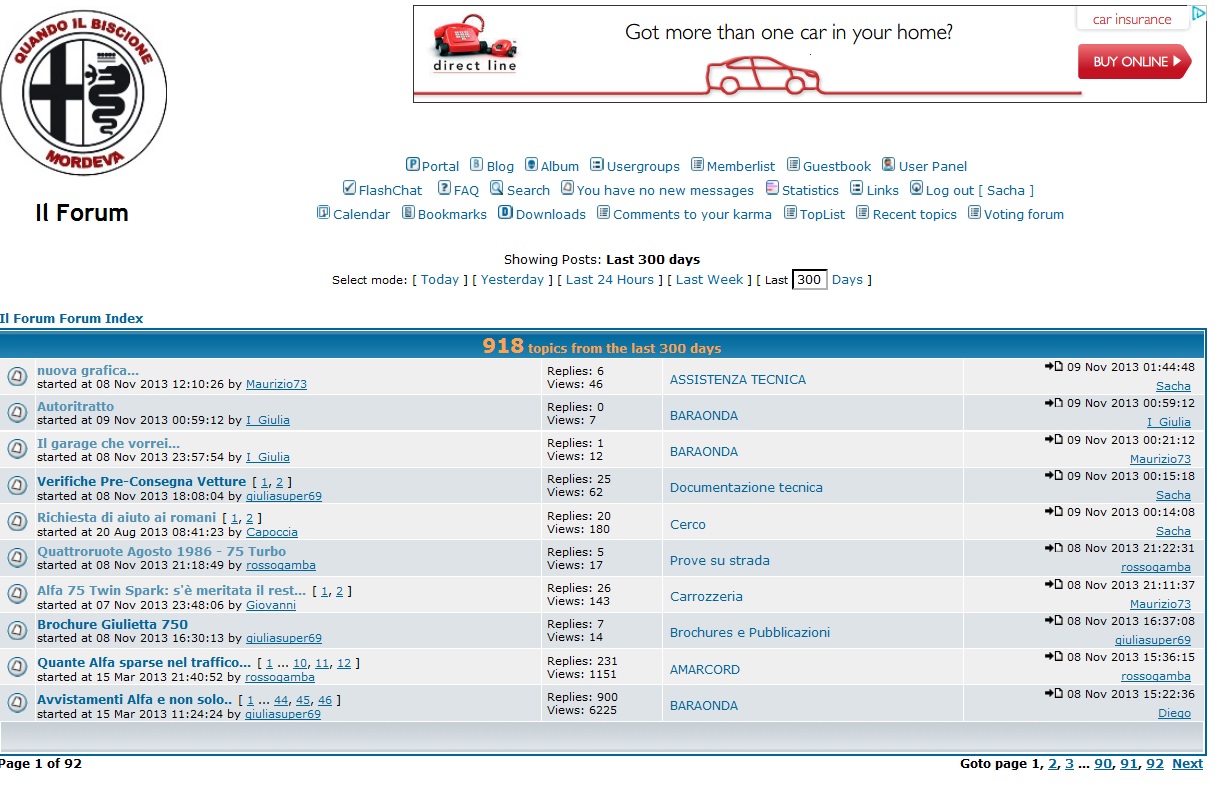Viewport: 1215px width, 799px height.
Task: Click topic status icon beside Autoritratto
Action: click(17, 413)
